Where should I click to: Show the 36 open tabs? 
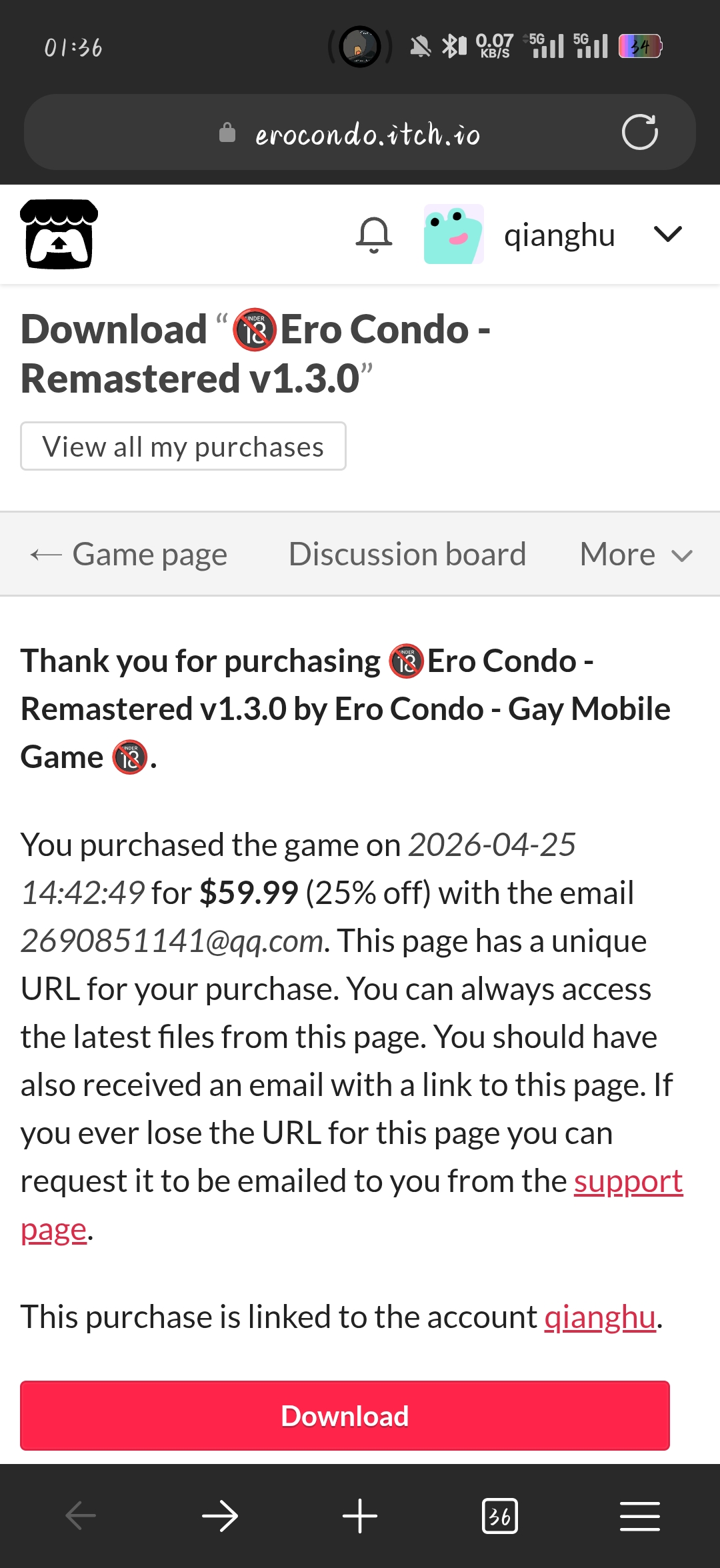click(499, 1516)
